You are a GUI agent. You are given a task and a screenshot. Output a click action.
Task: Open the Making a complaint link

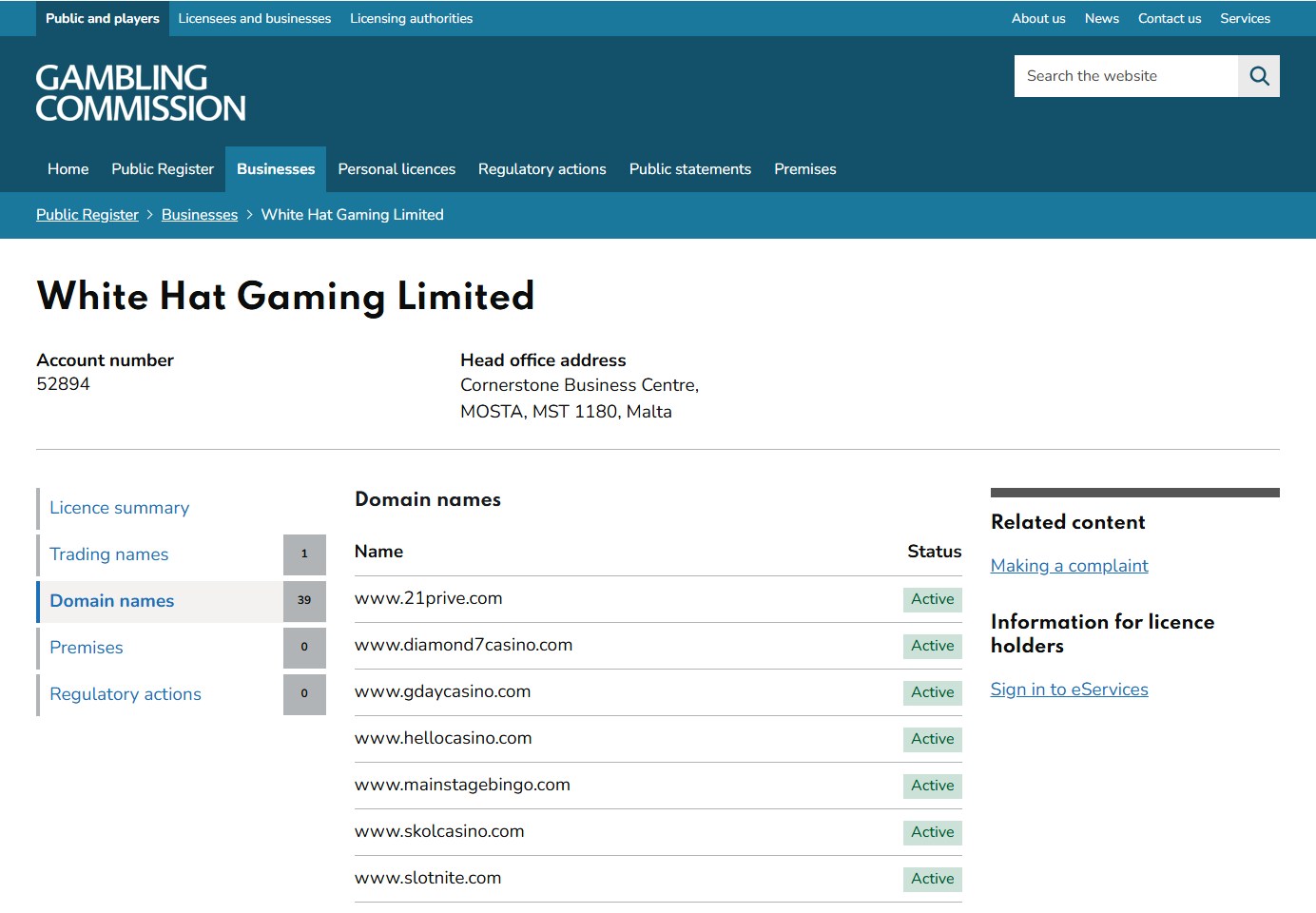pyautogui.click(x=1070, y=566)
